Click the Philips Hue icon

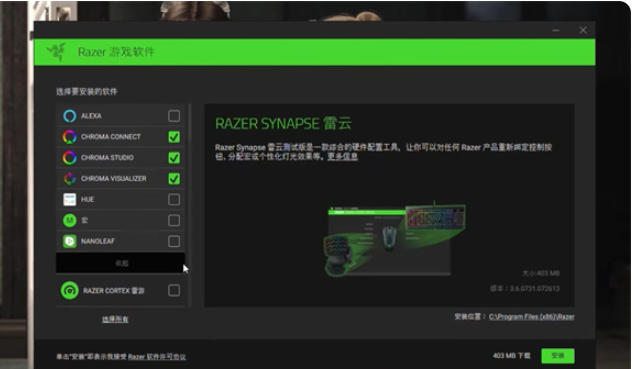coord(70,199)
